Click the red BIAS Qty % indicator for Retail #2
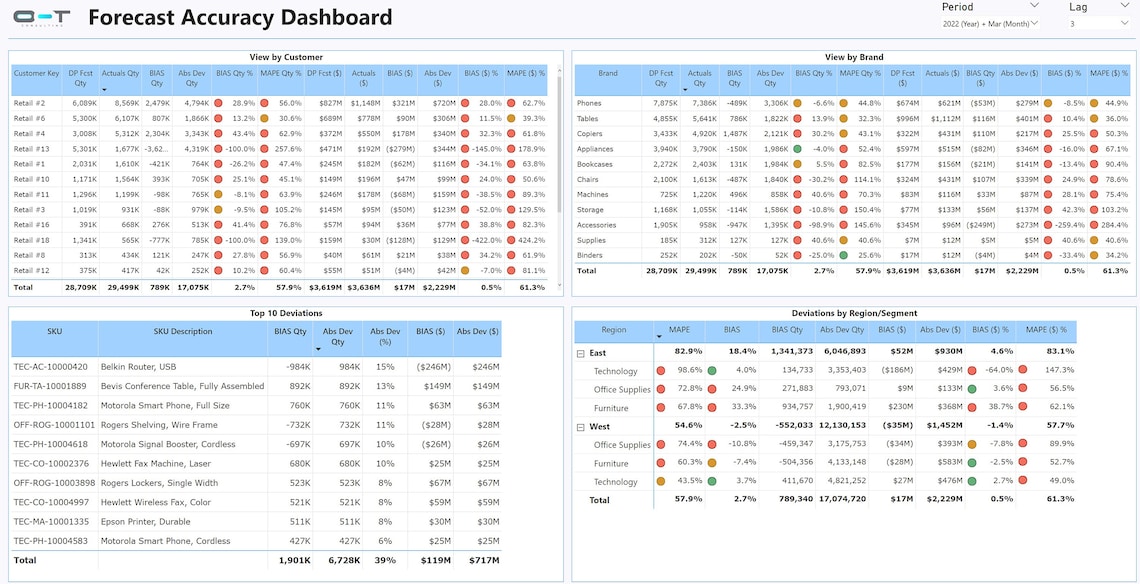1140x584 pixels. [220, 103]
